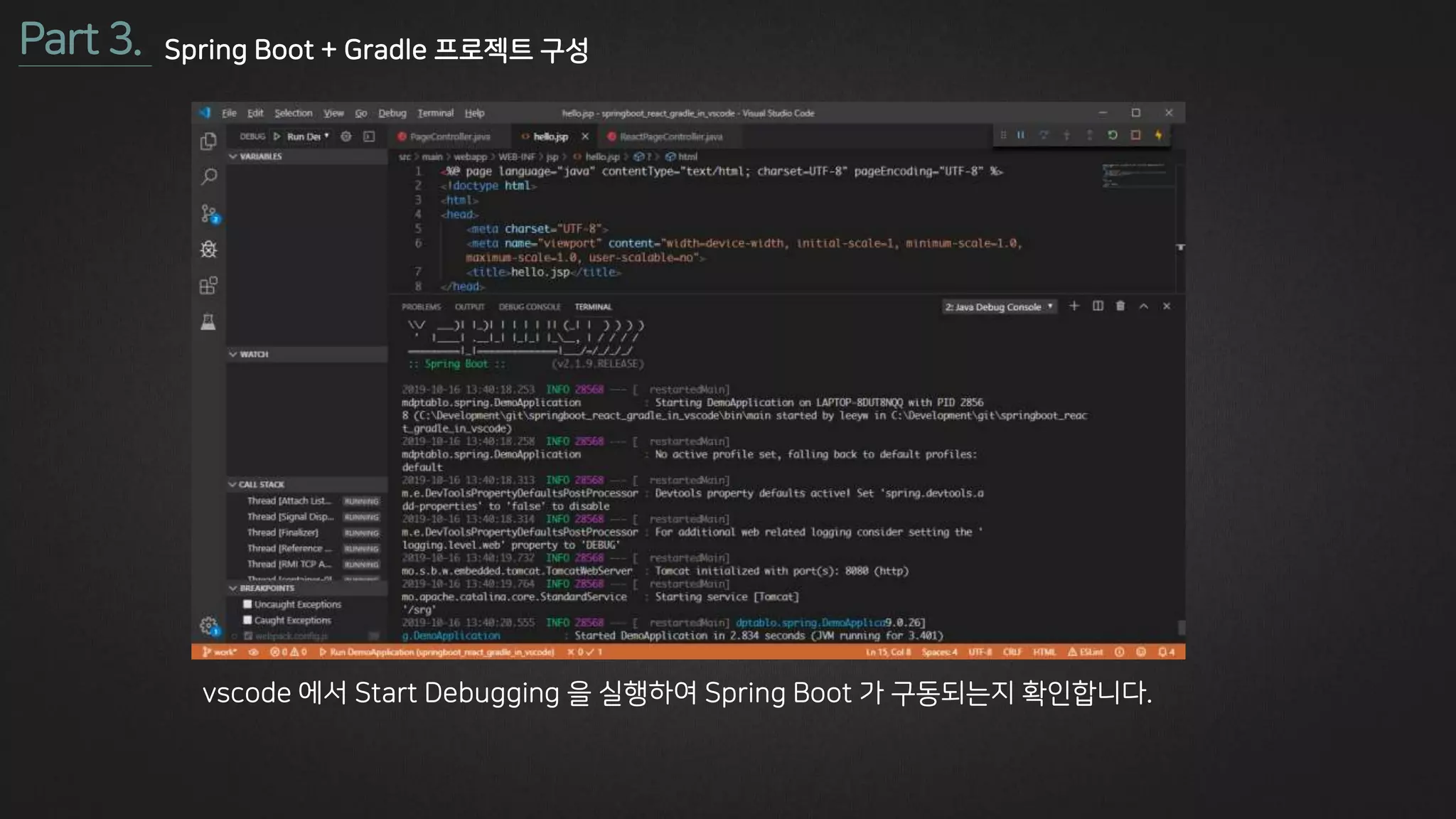Open the Search view in activity bar
This screenshot has height=819, width=1456.
click(208, 176)
